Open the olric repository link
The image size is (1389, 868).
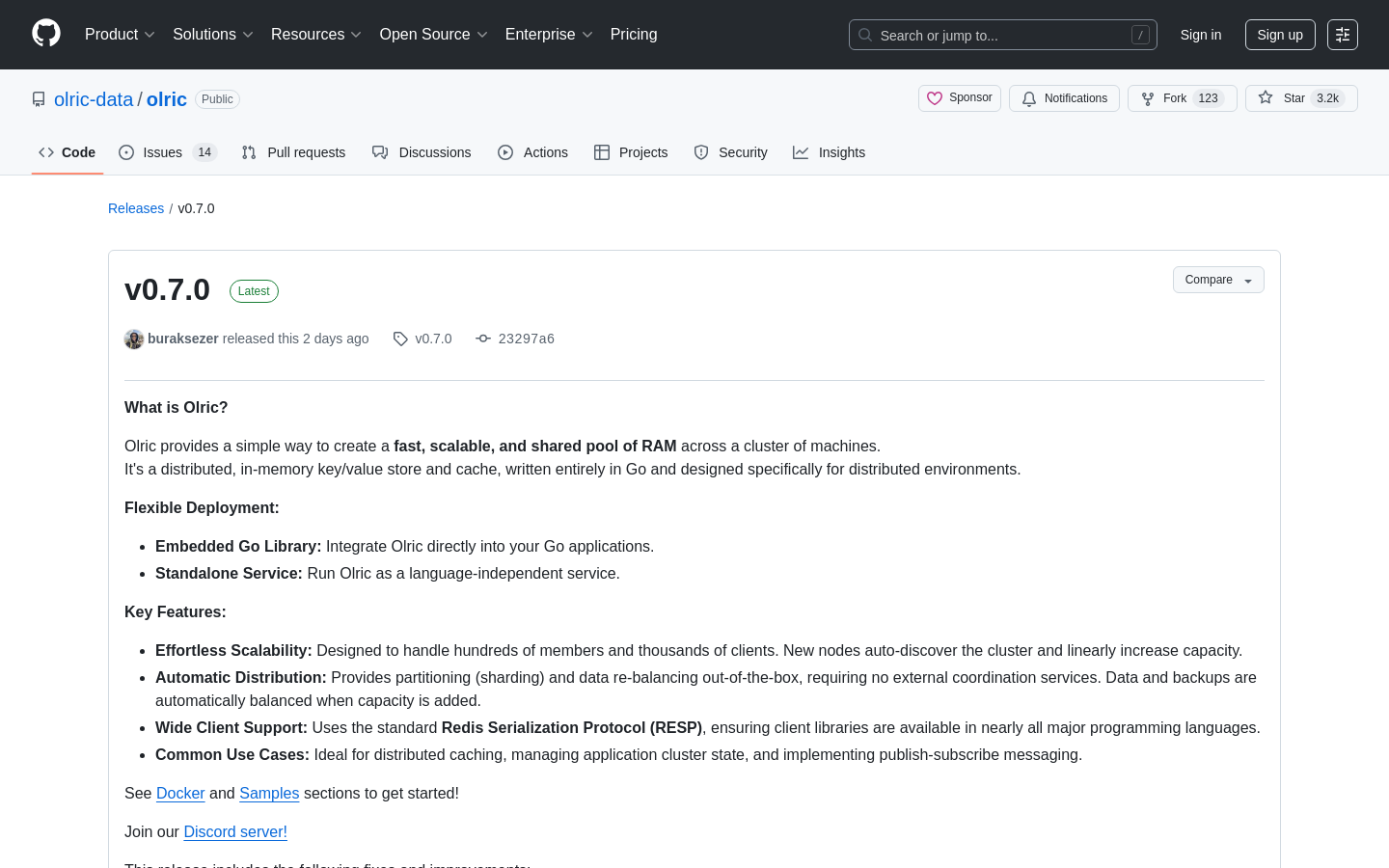(167, 99)
